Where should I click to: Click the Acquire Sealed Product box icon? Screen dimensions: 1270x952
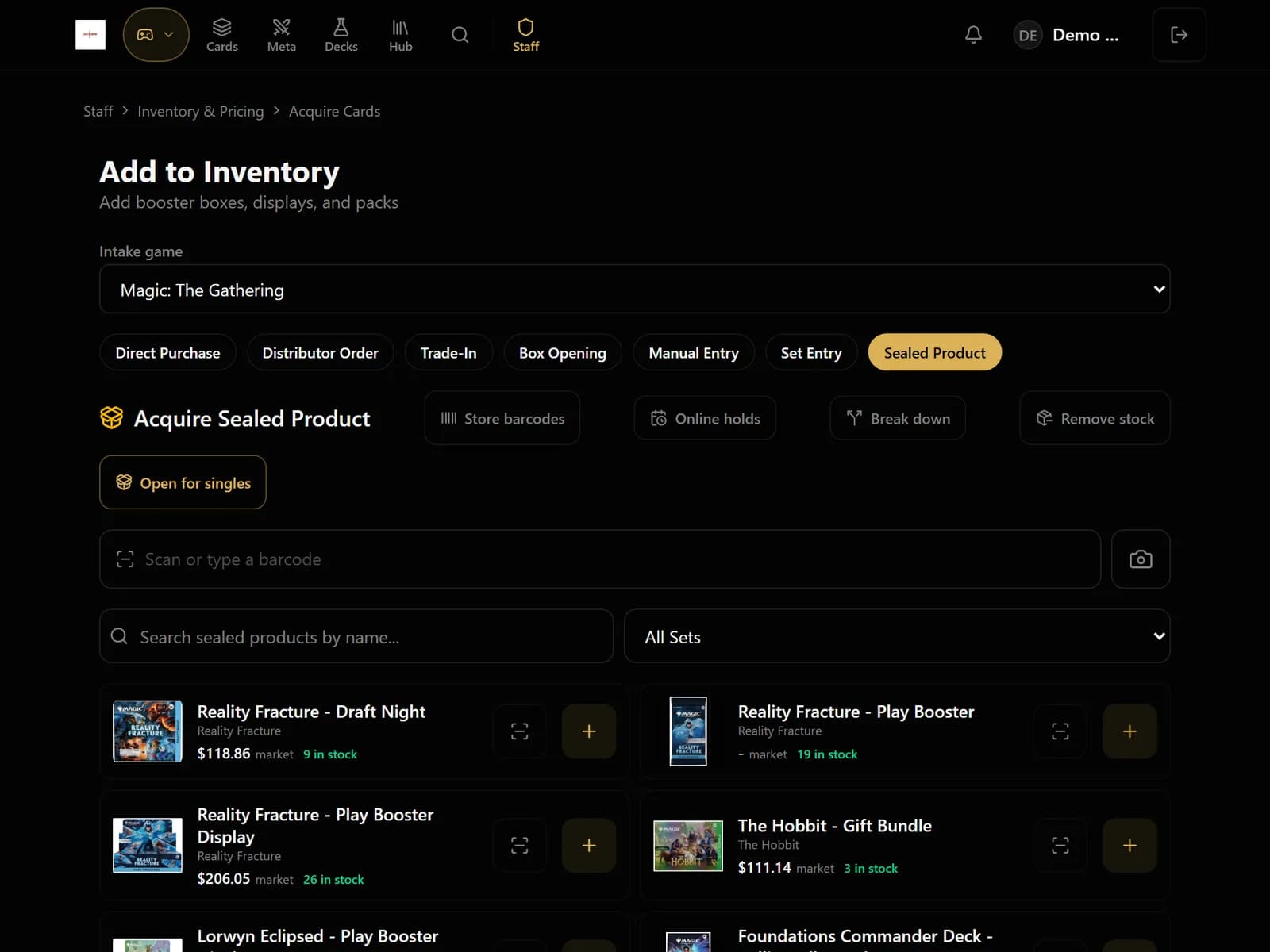tap(112, 417)
